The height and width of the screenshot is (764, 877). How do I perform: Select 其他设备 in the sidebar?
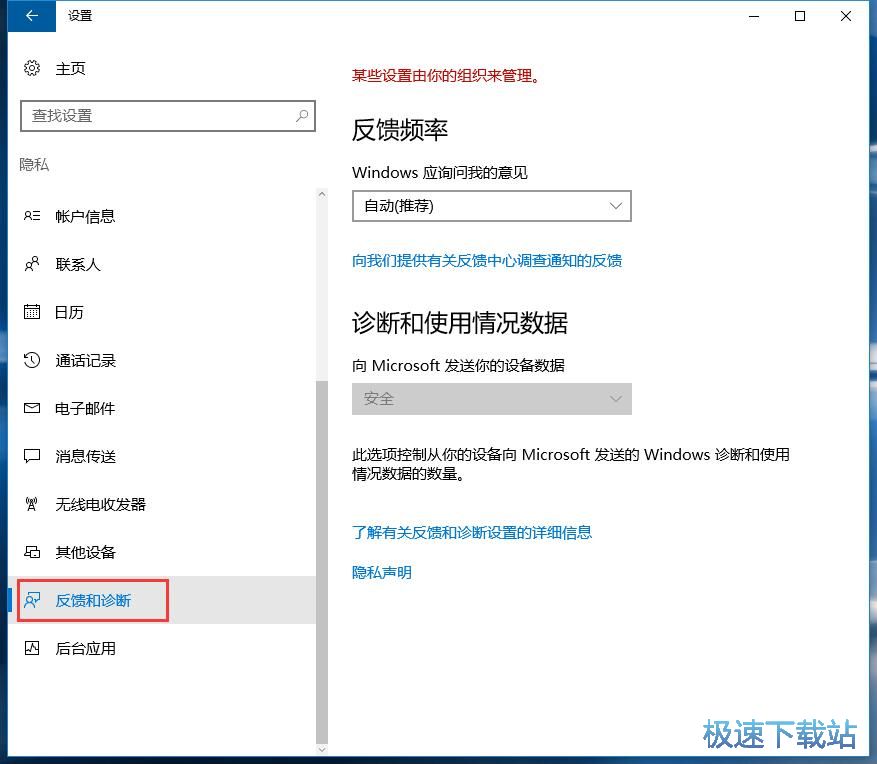162,552
